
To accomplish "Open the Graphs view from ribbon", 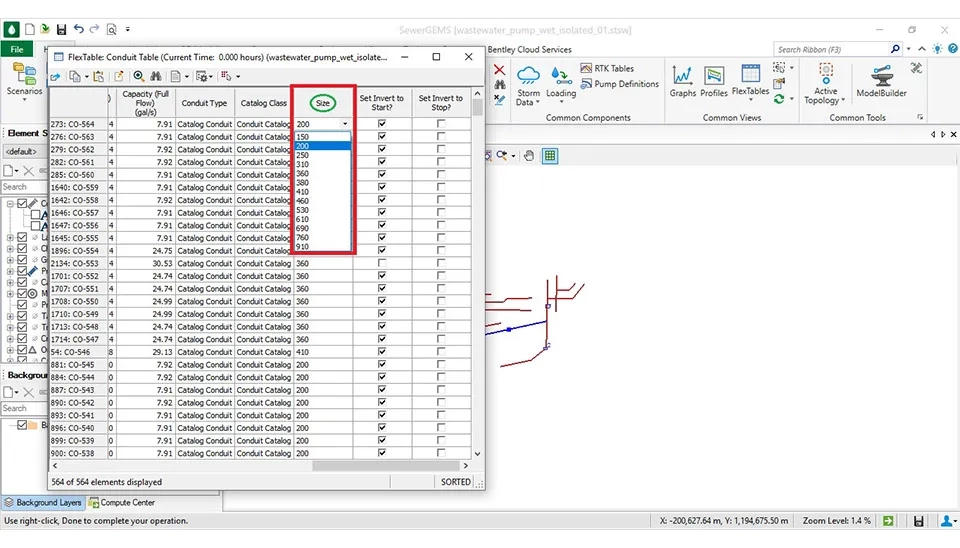I will tap(683, 82).
